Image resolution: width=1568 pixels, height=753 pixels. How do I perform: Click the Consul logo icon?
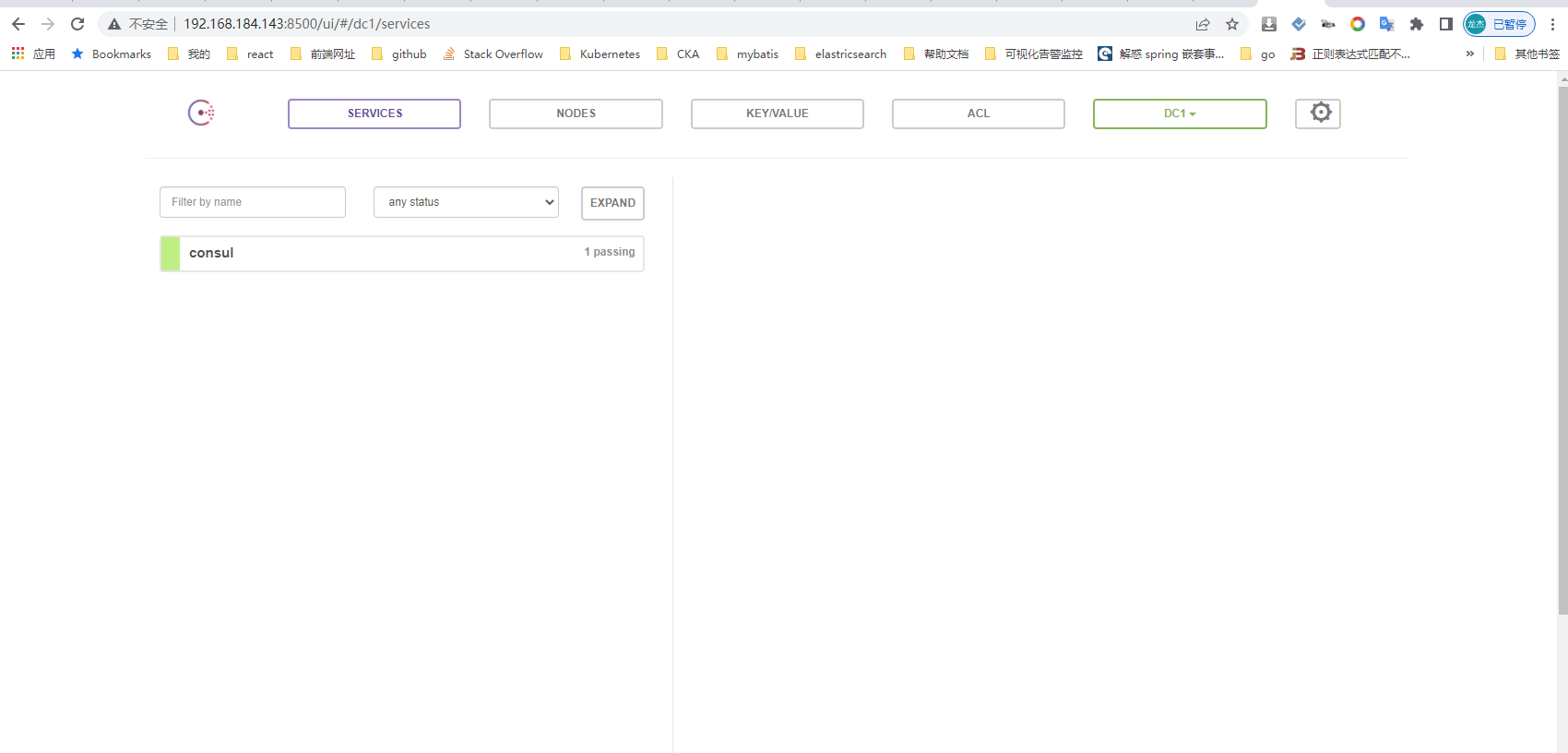(201, 113)
